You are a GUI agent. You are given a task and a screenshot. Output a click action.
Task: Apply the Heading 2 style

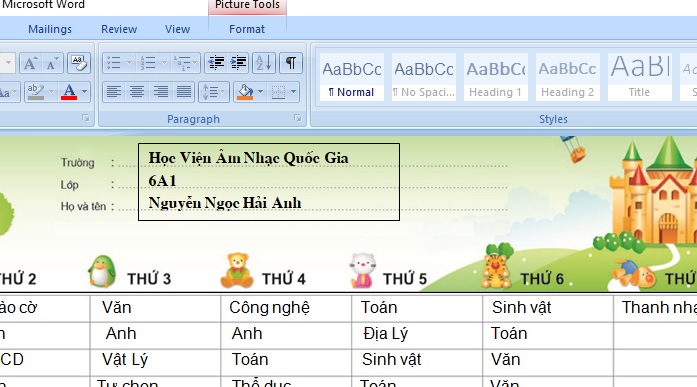(x=568, y=77)
